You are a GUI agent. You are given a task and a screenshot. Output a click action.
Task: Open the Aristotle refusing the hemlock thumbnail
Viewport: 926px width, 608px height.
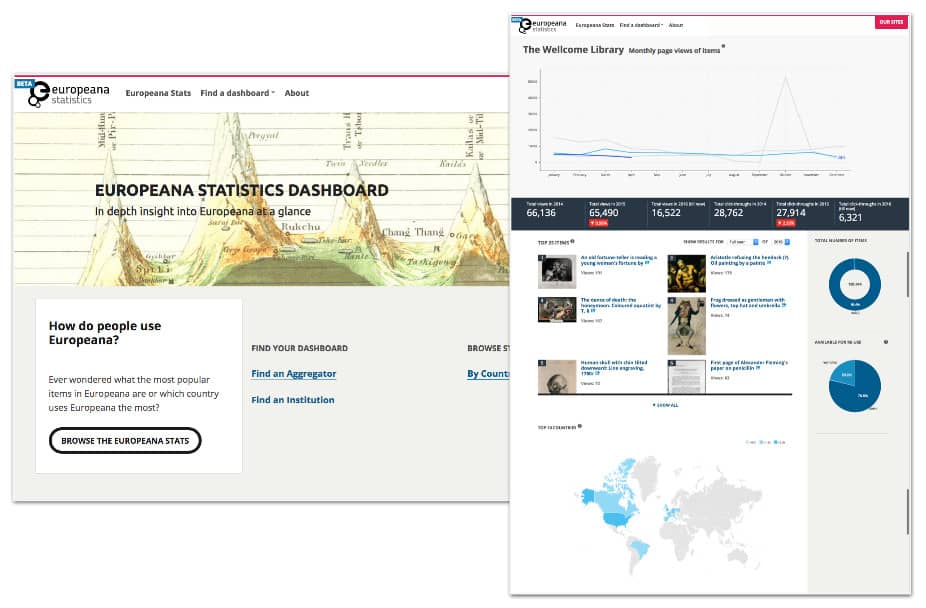686,273
